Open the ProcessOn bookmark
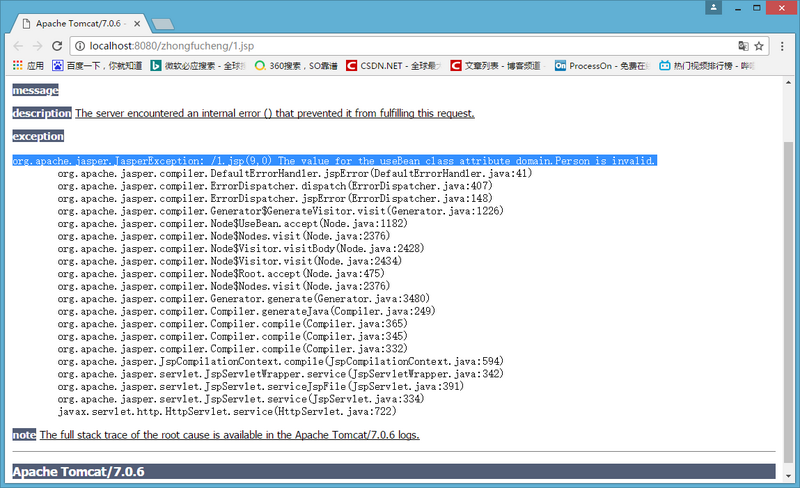This screenshot has height=488, width=800. point(602,65)
